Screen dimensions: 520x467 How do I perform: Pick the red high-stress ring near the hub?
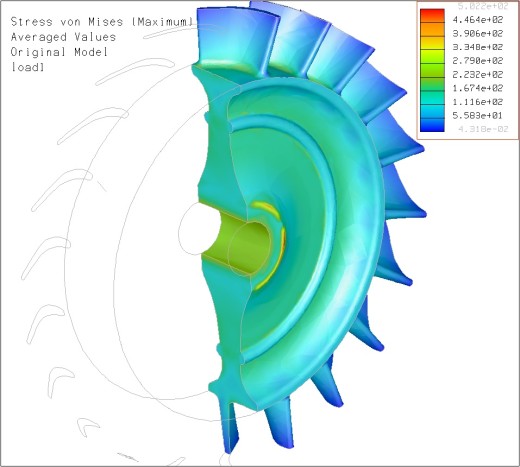coord(283,242)
